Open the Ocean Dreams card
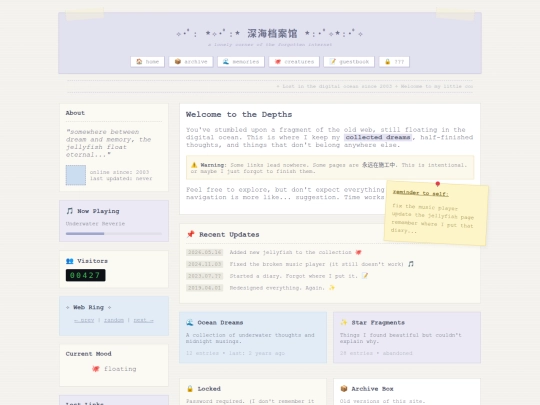 253,338
